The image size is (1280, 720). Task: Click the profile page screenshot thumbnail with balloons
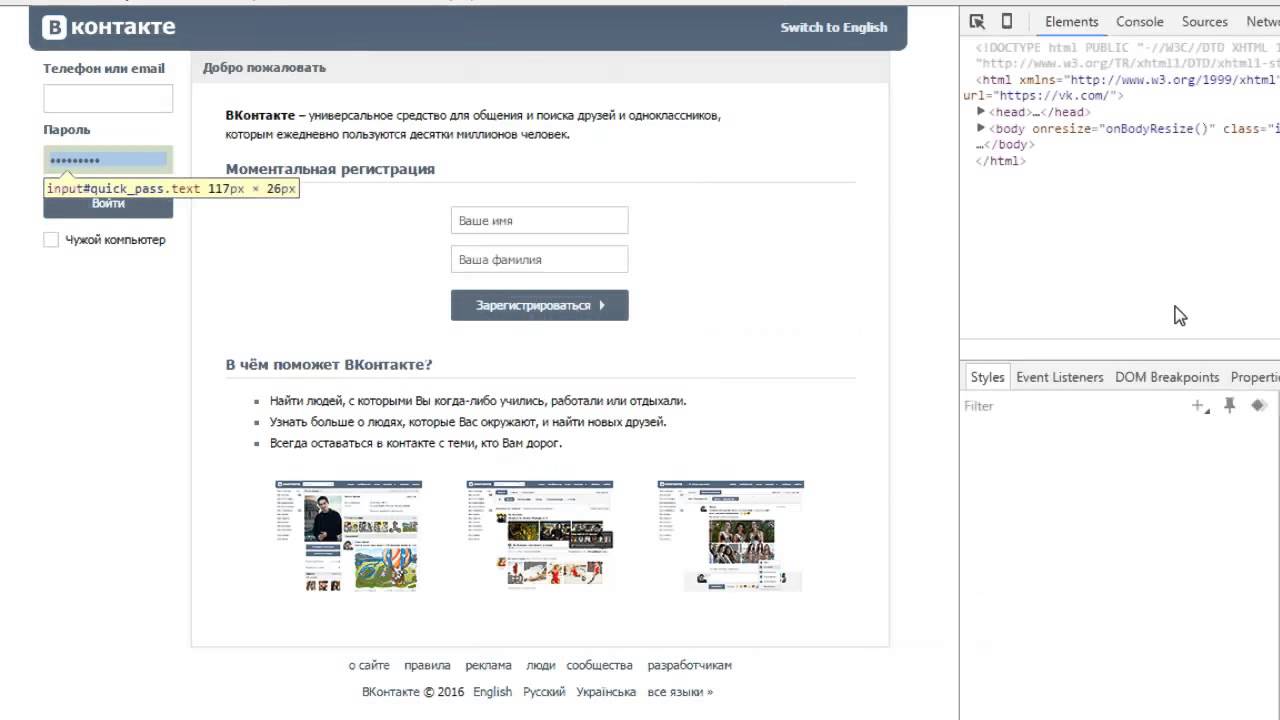tap(348, 535)
